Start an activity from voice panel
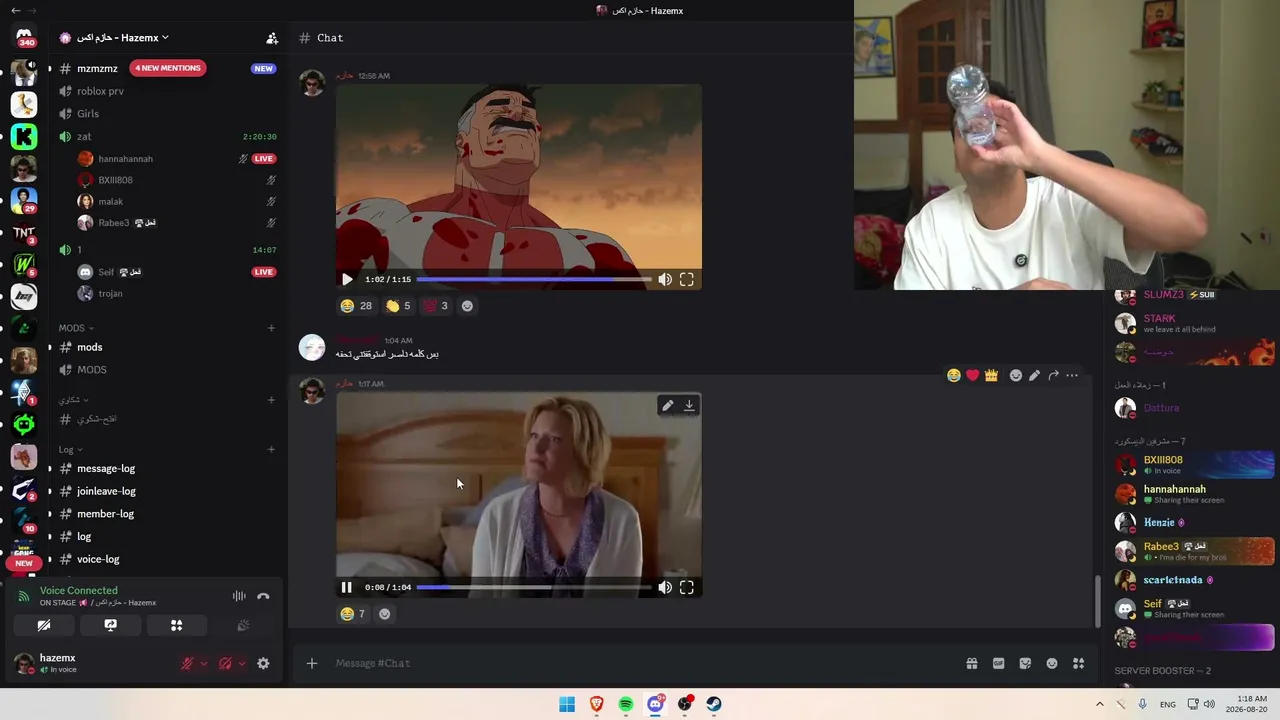Viewport: 1280px width, 720px height. [176, 625]
